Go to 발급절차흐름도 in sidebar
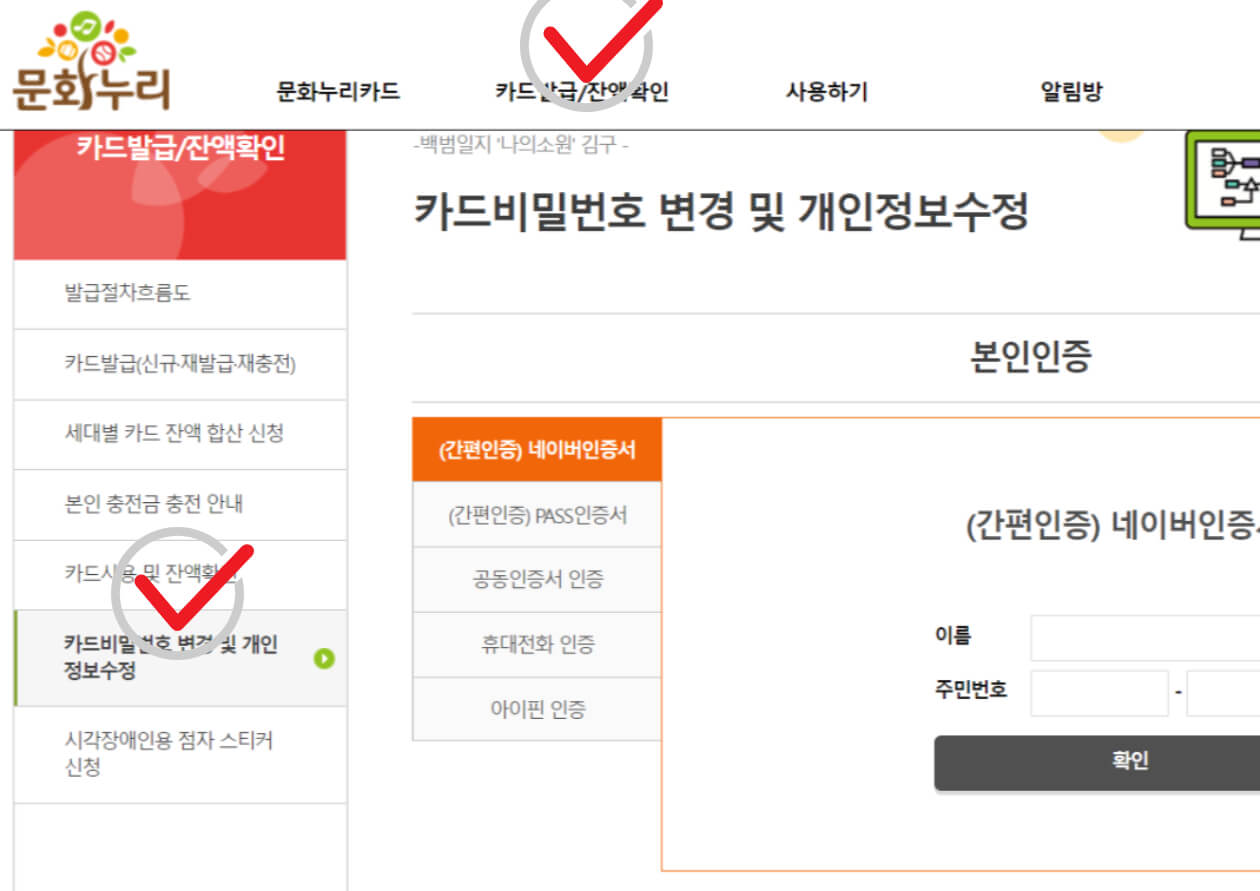1260x891 pixels. coord(181,294)
